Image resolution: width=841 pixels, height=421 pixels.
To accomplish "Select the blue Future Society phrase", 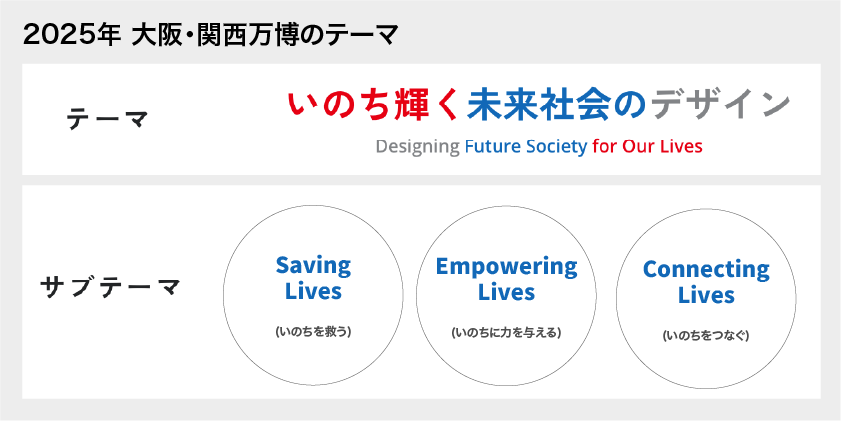I will pos(525,147).
